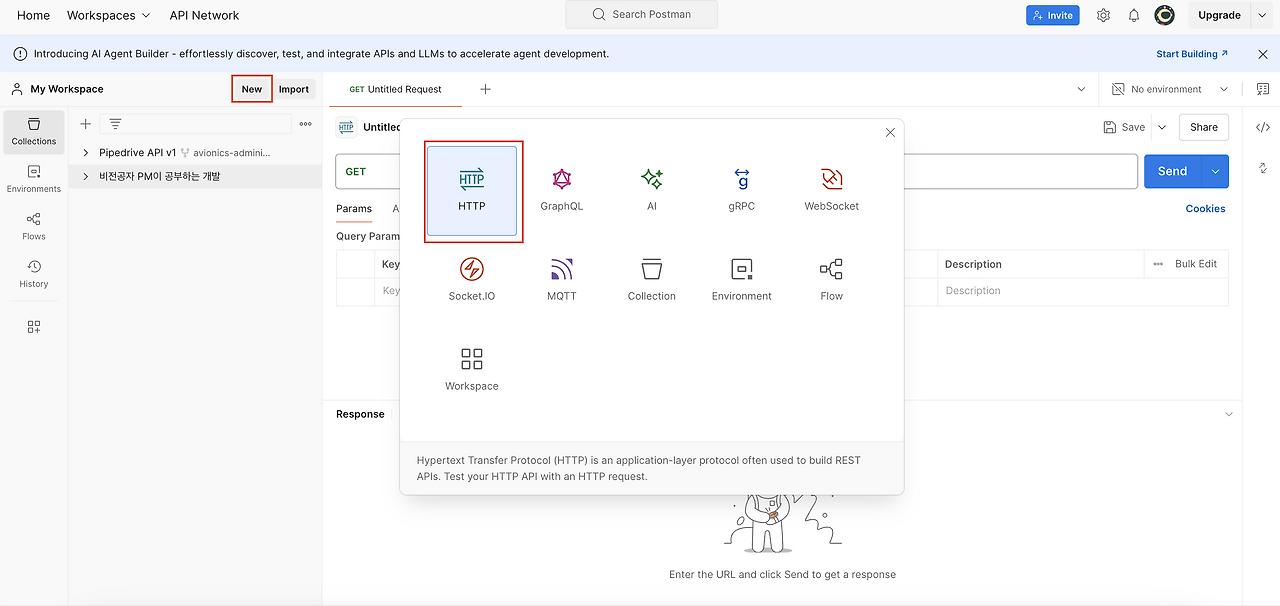Open Collections sidebar panel
Screen dimensions: 1280x606
34,131
